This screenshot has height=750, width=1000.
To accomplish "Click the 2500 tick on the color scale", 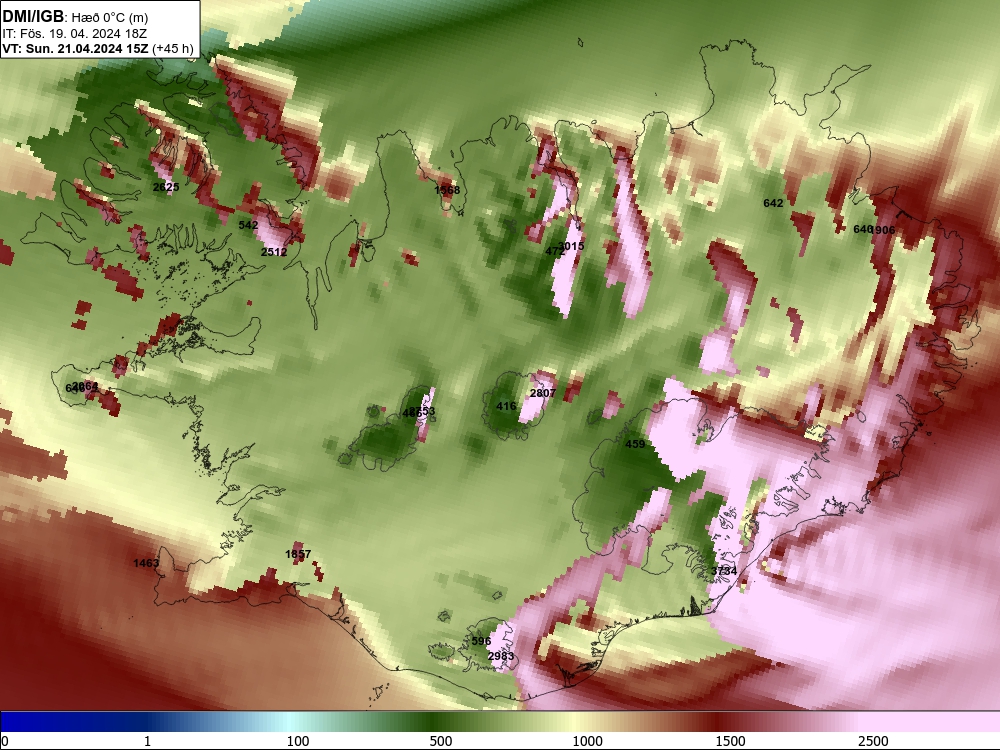I will (873, 741).
